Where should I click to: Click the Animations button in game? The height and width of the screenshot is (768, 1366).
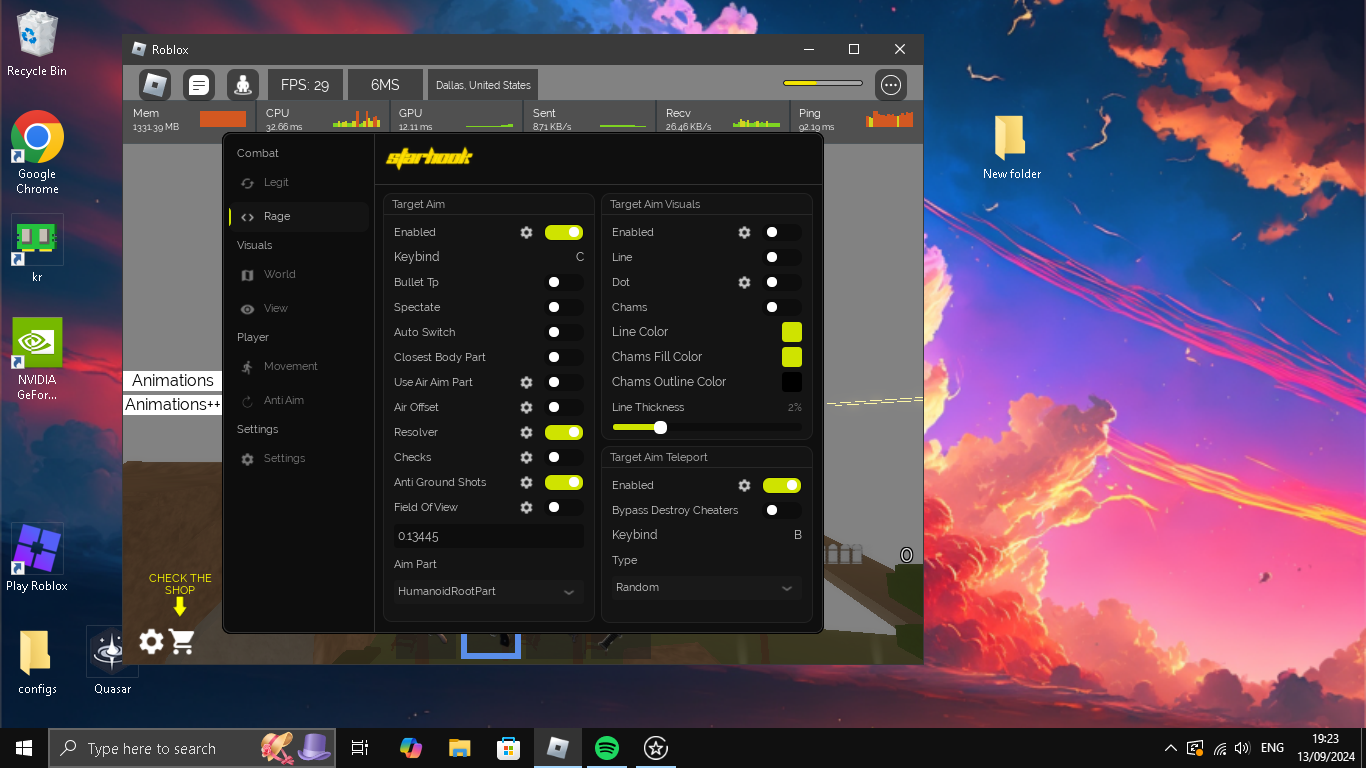click(172, 380)
